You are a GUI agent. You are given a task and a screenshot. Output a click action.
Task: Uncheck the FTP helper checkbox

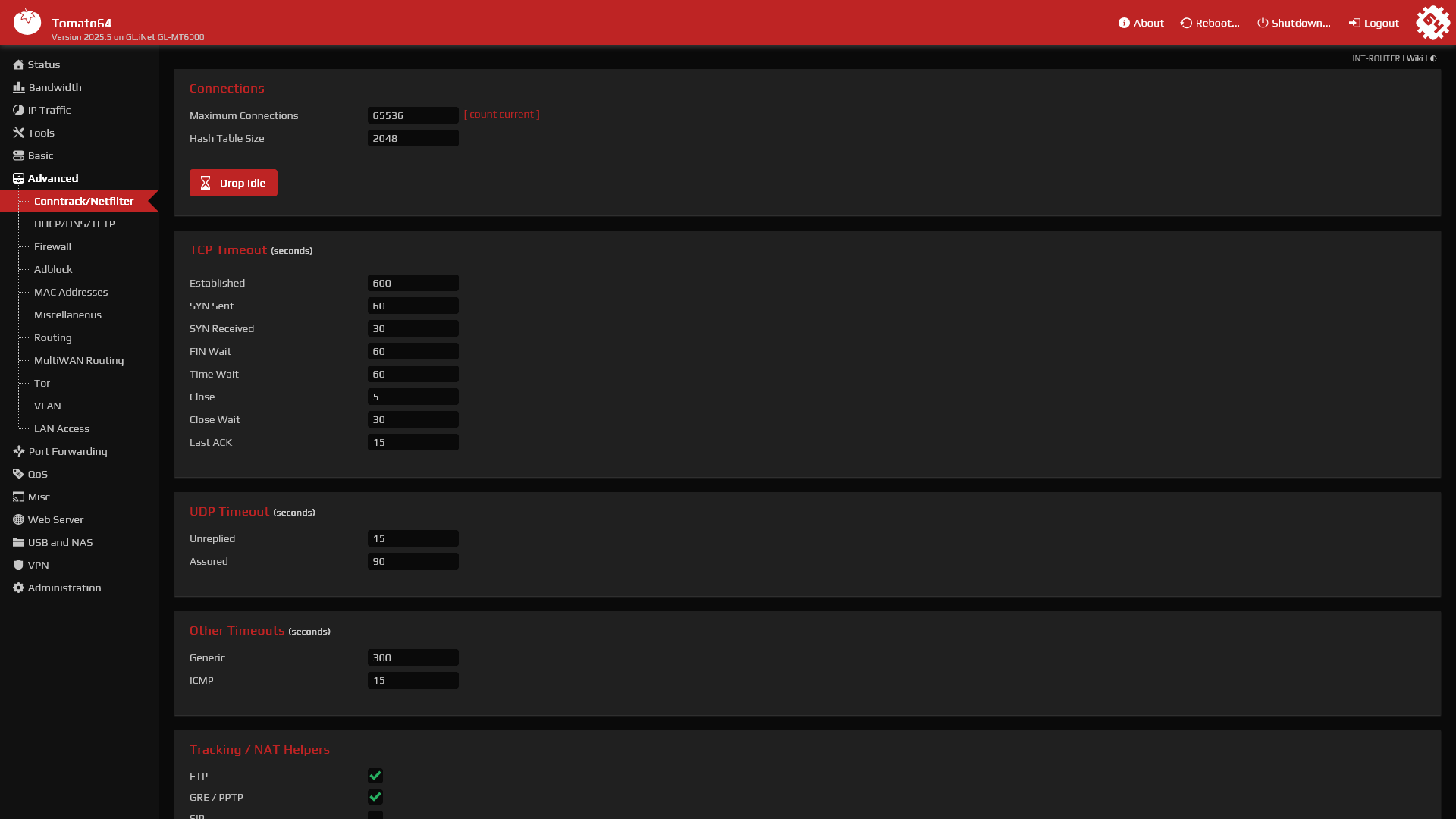pos(375,776)
